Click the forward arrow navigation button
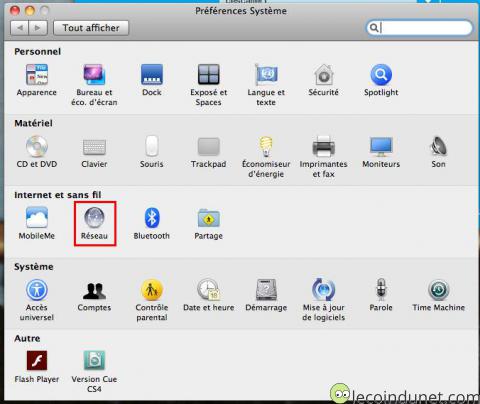 [38, 28]
